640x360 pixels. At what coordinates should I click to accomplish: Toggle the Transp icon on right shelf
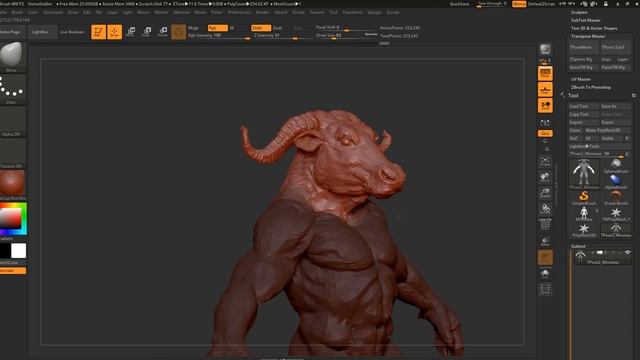(x=545, y=241)
